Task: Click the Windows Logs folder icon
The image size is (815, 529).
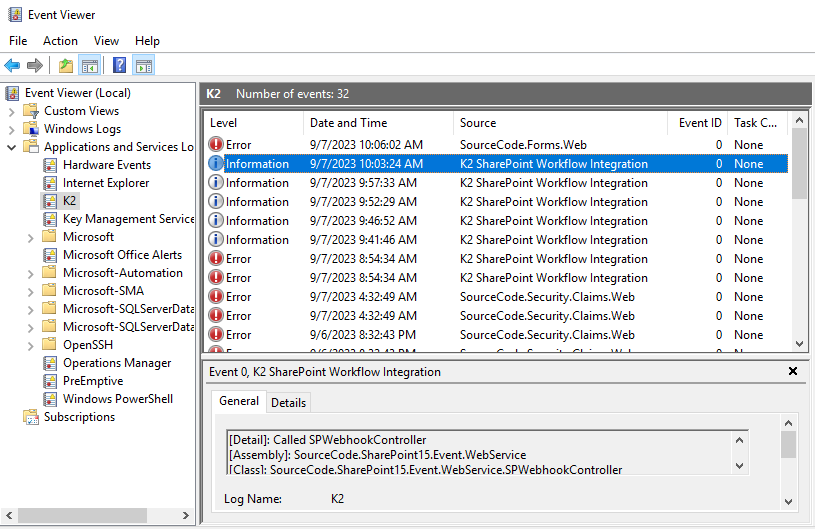Action: click(31, 129)
